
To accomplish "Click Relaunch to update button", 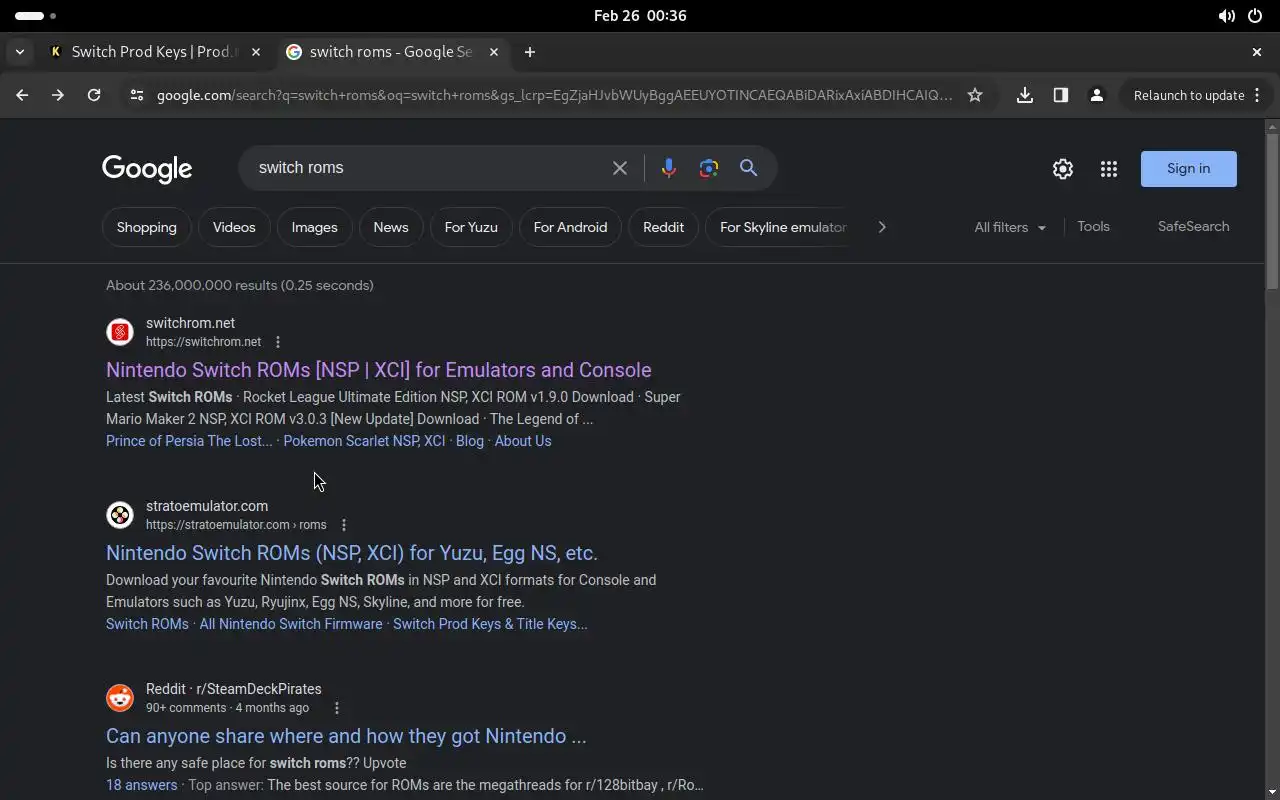I will click(1189, 95).
